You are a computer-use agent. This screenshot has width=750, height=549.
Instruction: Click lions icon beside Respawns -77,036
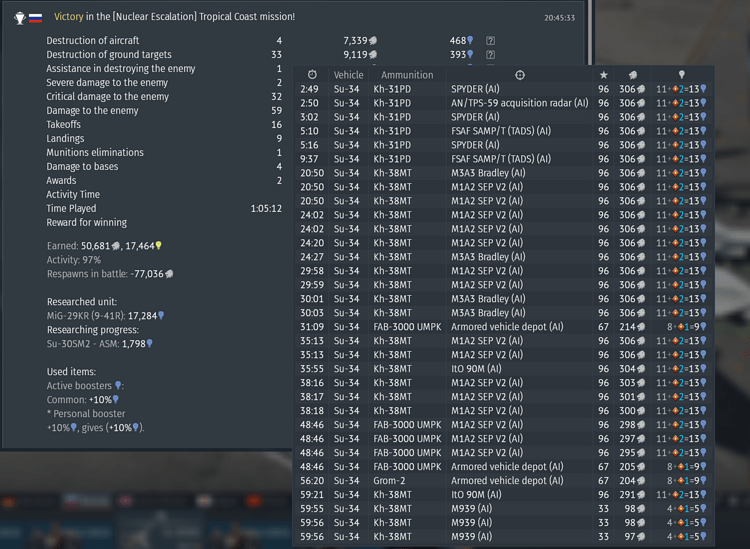point(169,274)
